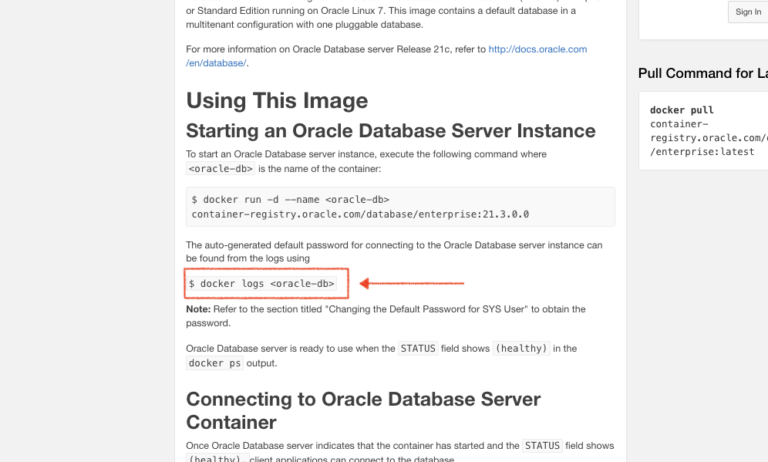Click the auto-generated default password paragraph
Viewport: 768px width, 462px height.
394,251
